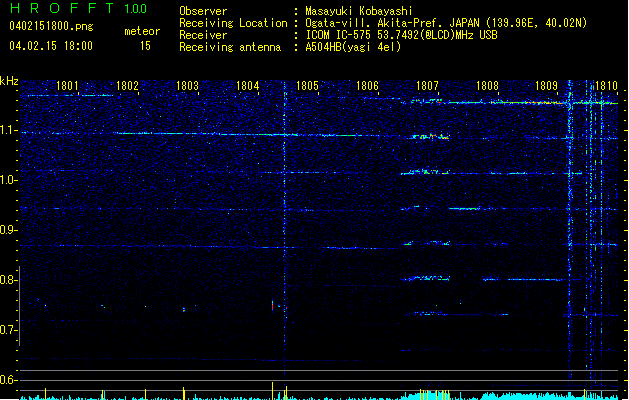Click the 1810 time marker
The width and height of the screenshot is (629, 400).
tap(607, 86)
